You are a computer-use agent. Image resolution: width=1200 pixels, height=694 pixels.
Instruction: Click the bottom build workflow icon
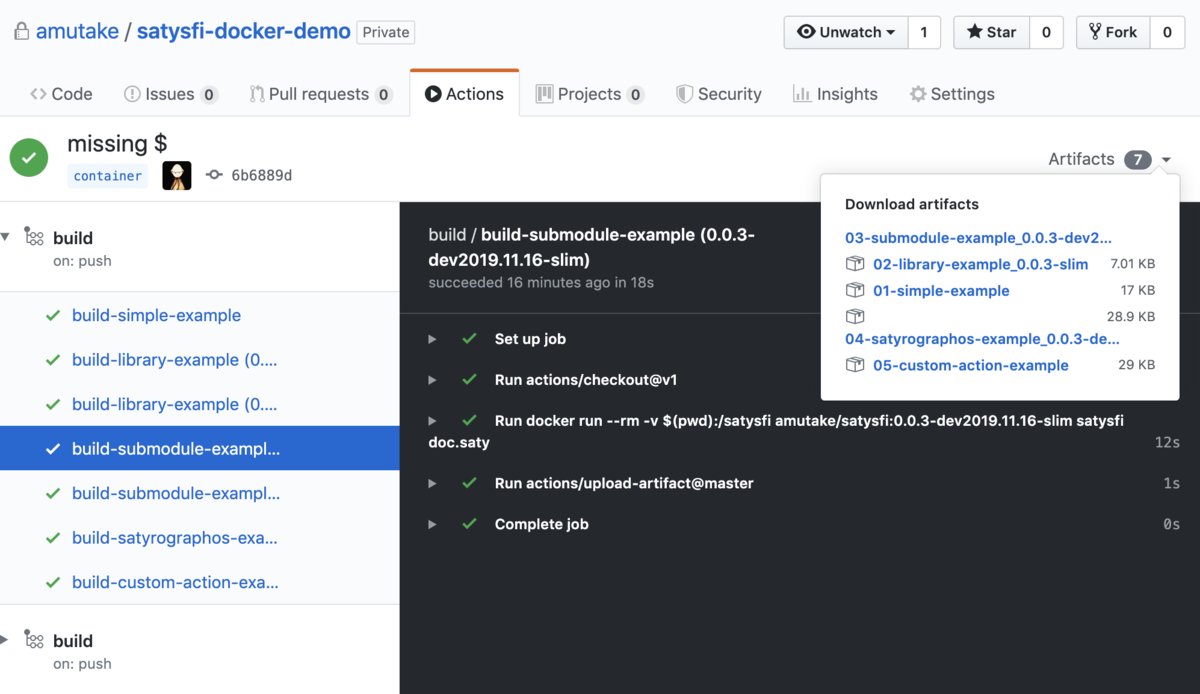34,640
